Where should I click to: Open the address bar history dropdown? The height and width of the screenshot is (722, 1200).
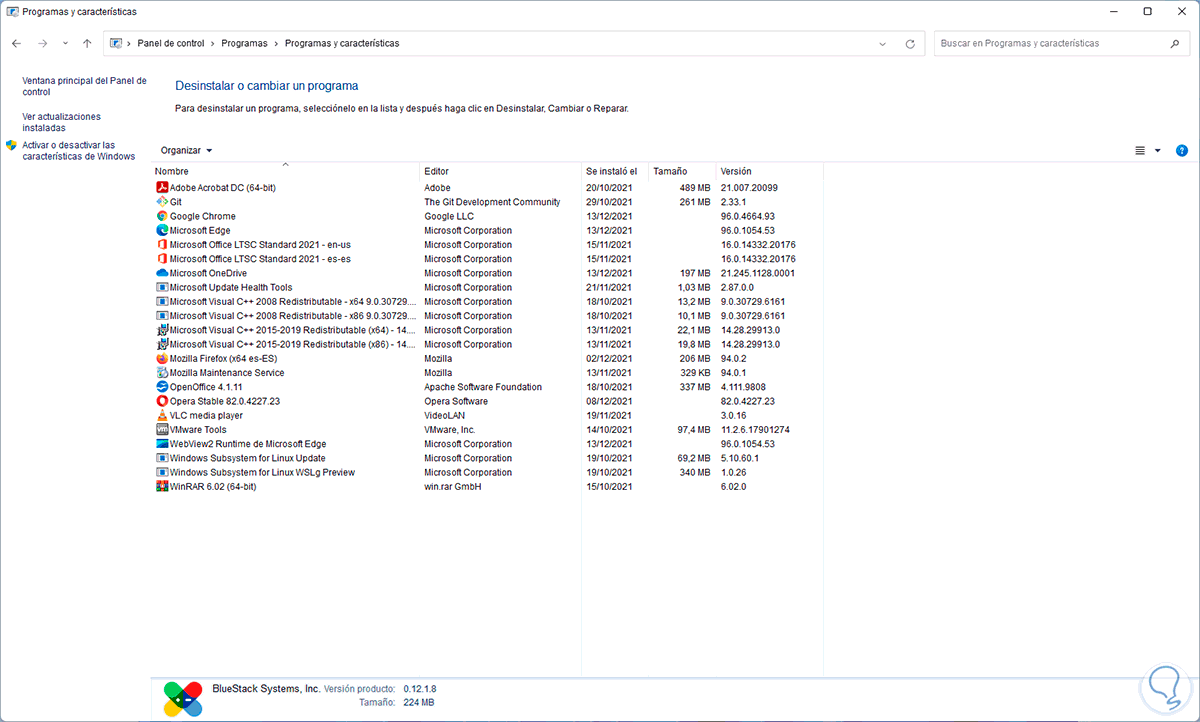(883, 44)
